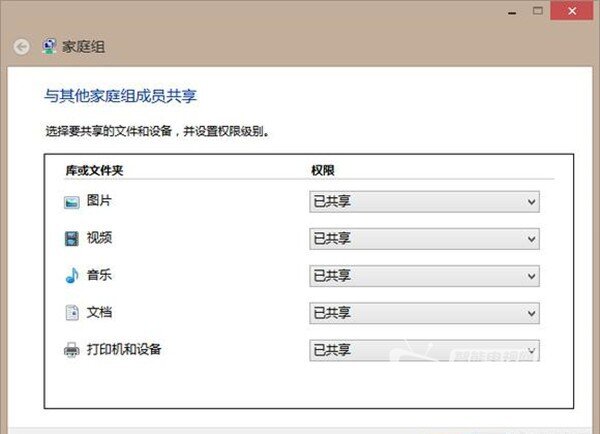The width and height of the screenshot is (600, 434).
Task: Click the 权限 column header
Action: point(323,170)
